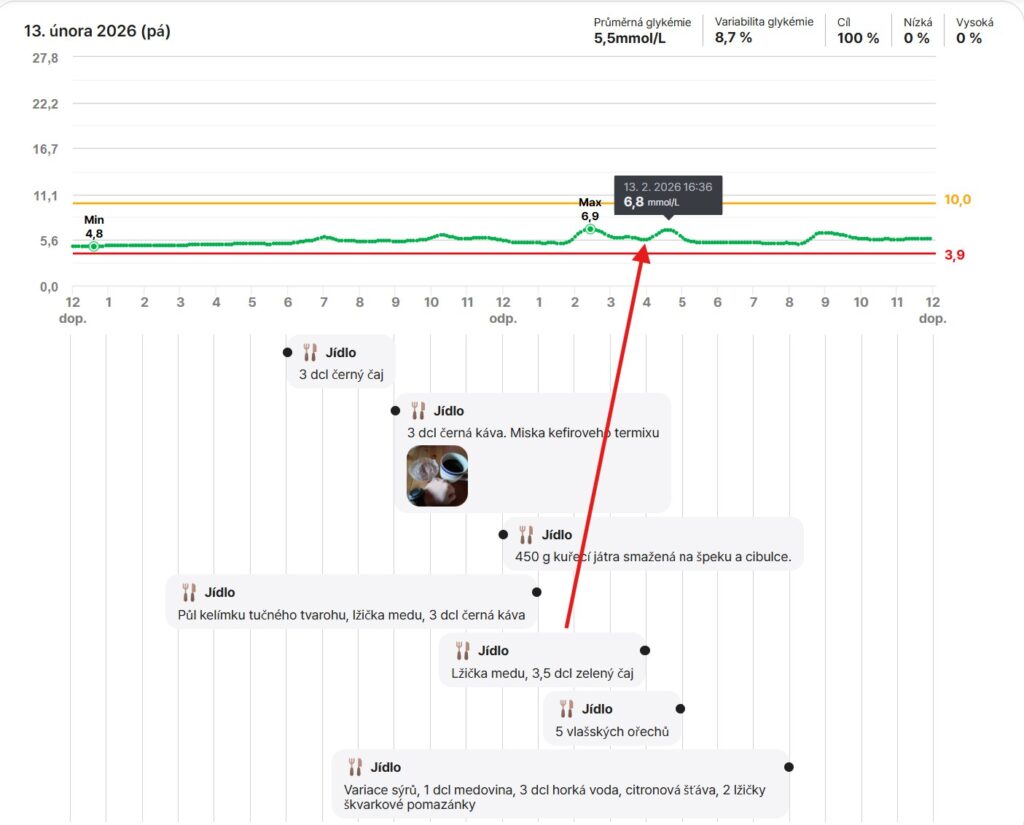Click the 16:36 glucose tooltip

pos(668,195)
